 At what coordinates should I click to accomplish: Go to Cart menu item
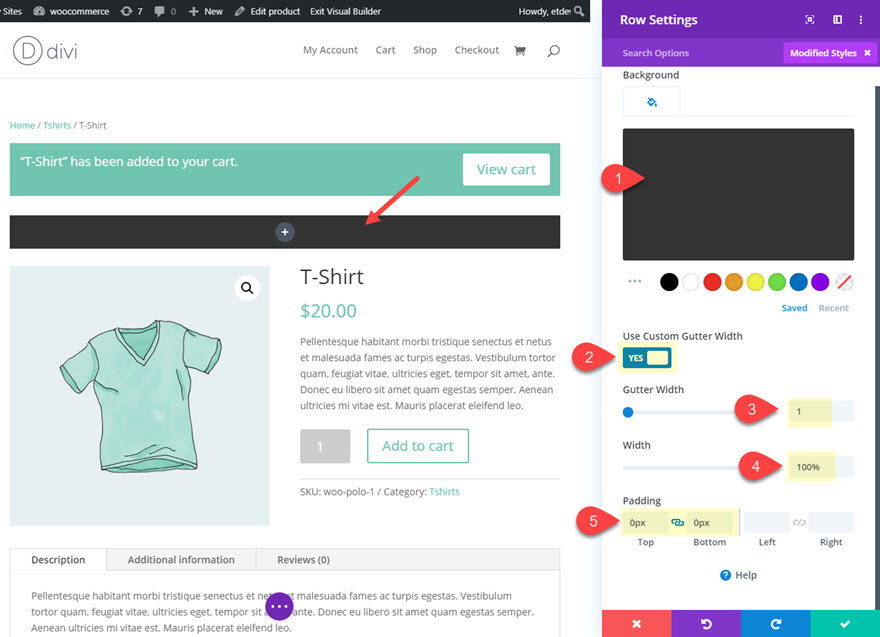tap(385, 50)
